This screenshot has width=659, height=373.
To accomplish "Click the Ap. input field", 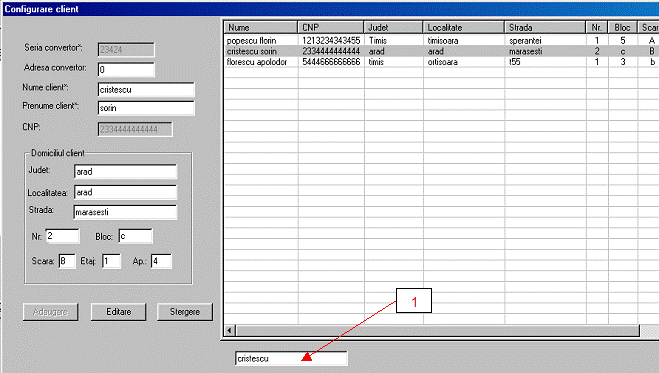I will click(161, 261).
